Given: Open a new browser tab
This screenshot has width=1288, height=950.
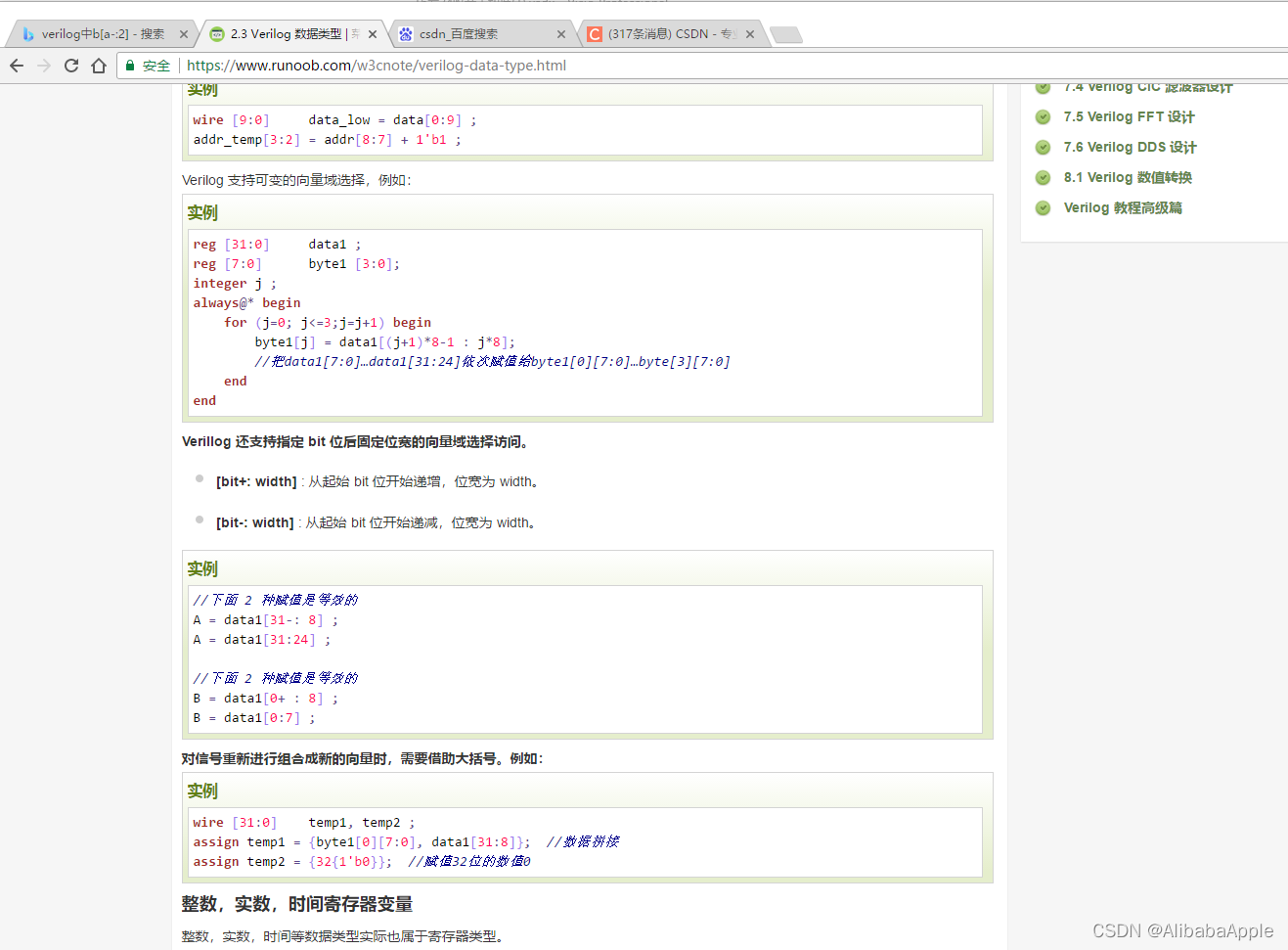Looking at the screenshot, I should (x=786, y=35).
